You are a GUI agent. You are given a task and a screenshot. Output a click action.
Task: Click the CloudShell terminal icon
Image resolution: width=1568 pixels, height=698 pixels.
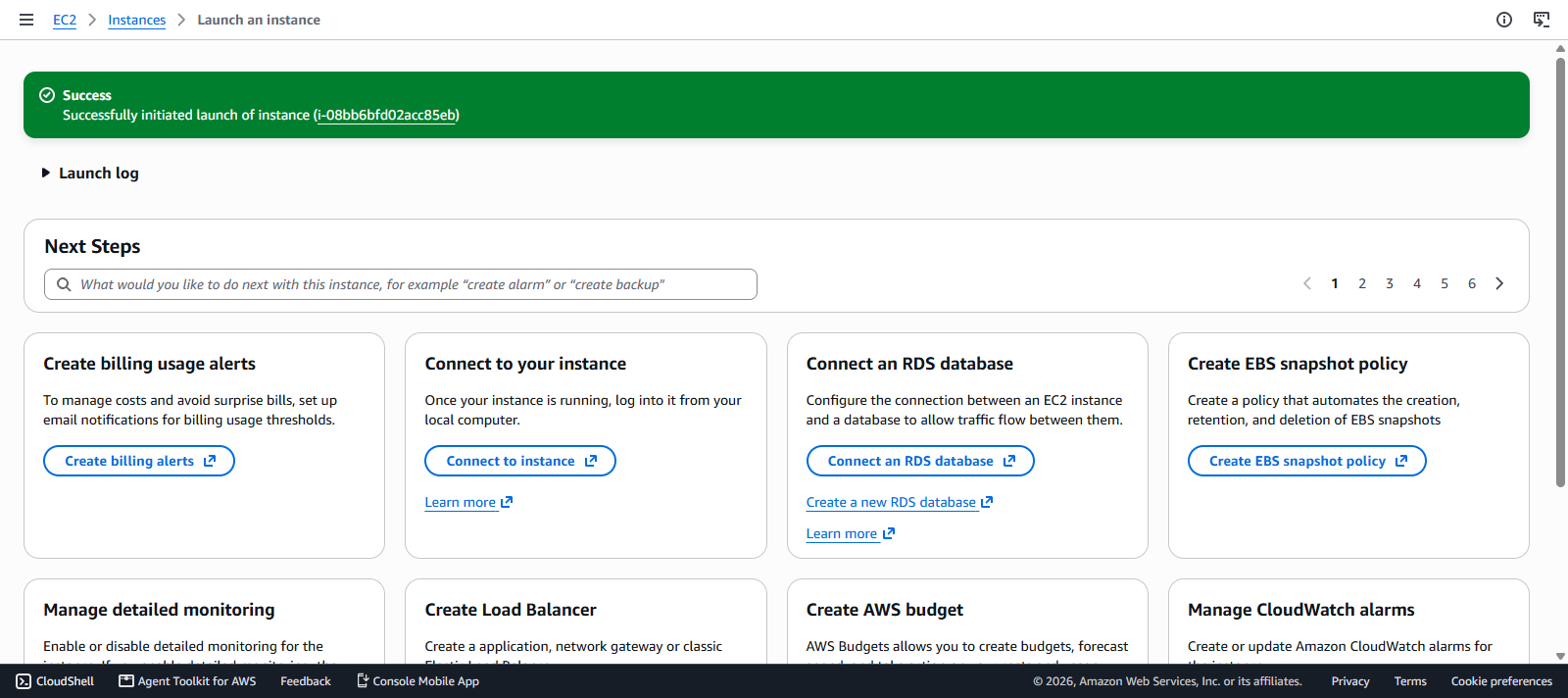[x=24, y=681]
